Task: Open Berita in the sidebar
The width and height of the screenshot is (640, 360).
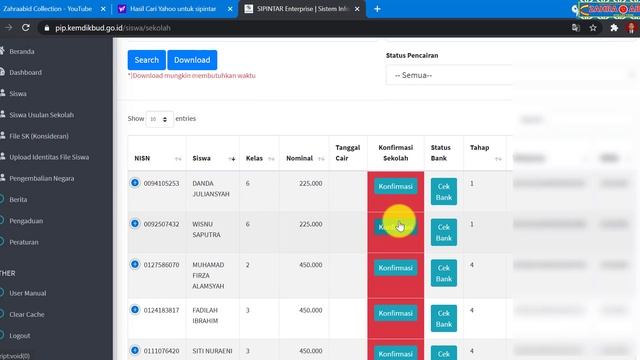Action: [x=18, y=200]
